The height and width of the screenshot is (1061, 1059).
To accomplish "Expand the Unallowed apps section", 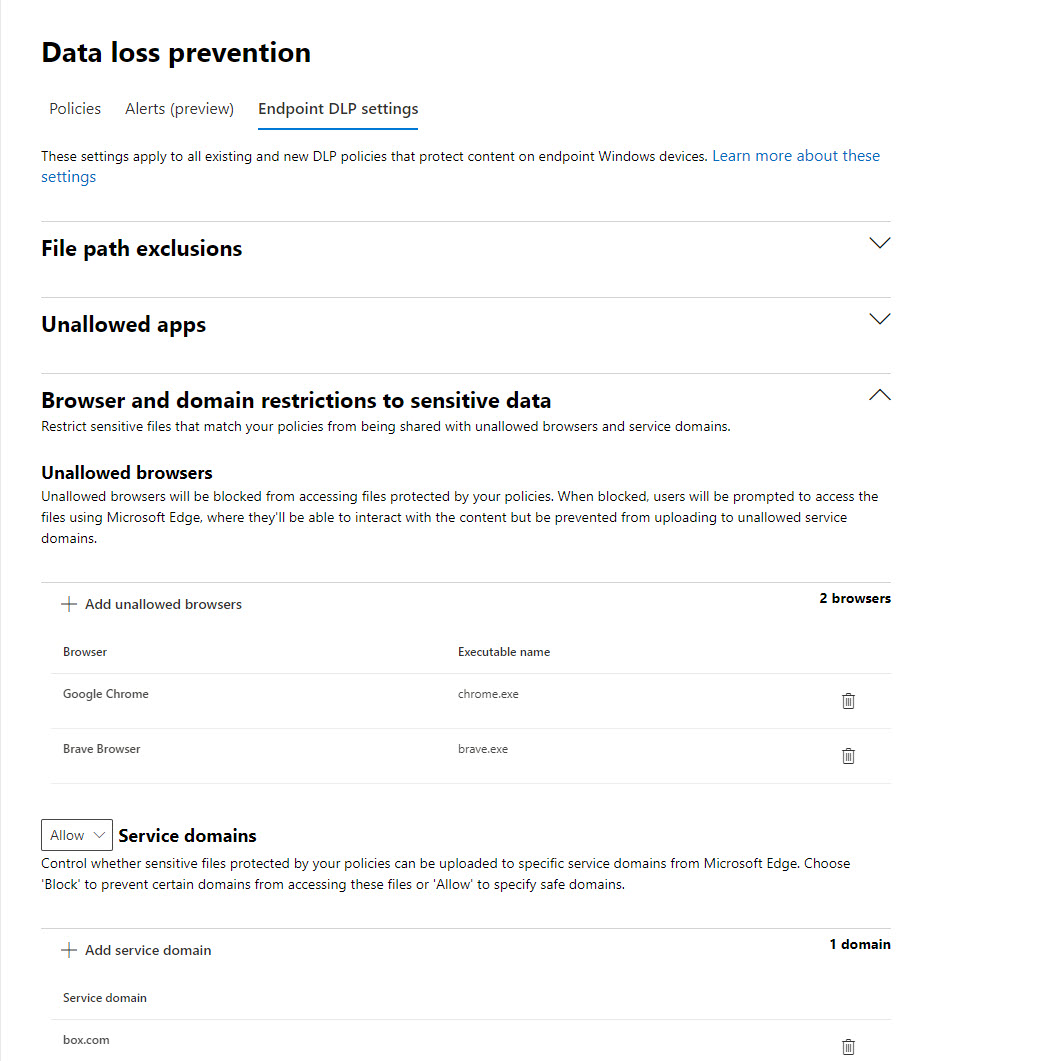I will point(879,319).
